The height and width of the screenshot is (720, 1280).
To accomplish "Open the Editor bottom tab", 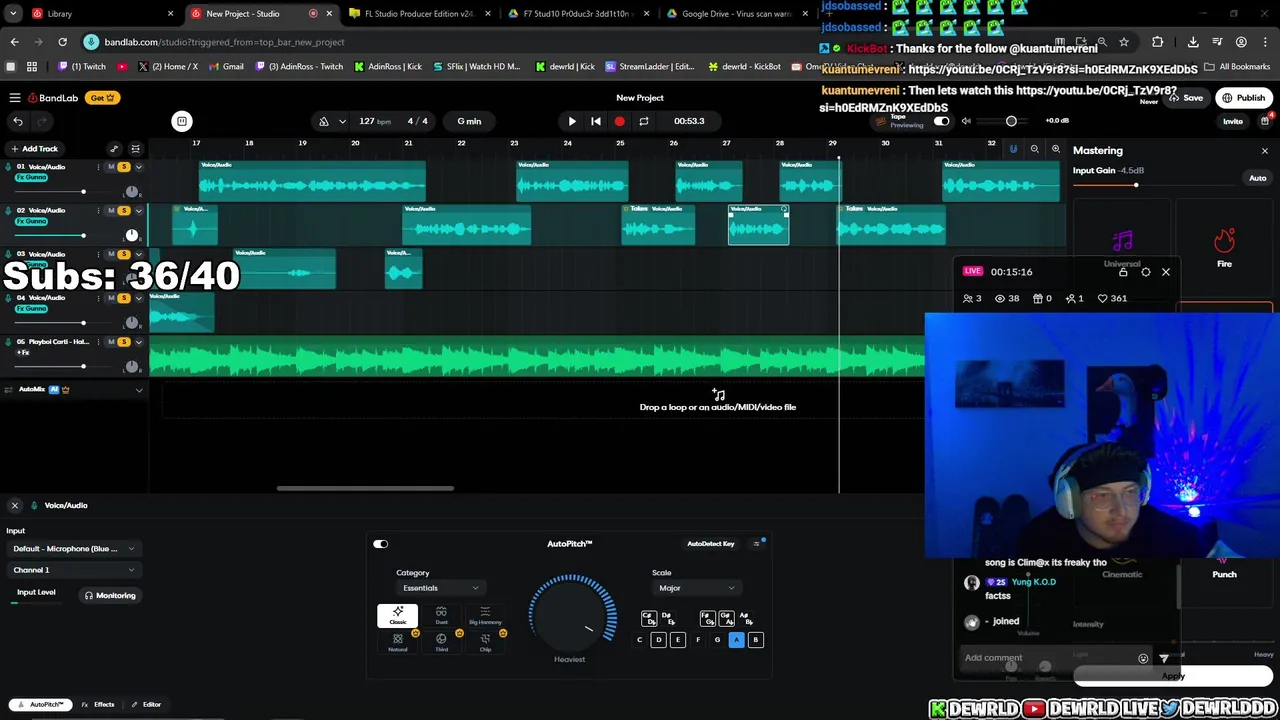I will 146,705.
